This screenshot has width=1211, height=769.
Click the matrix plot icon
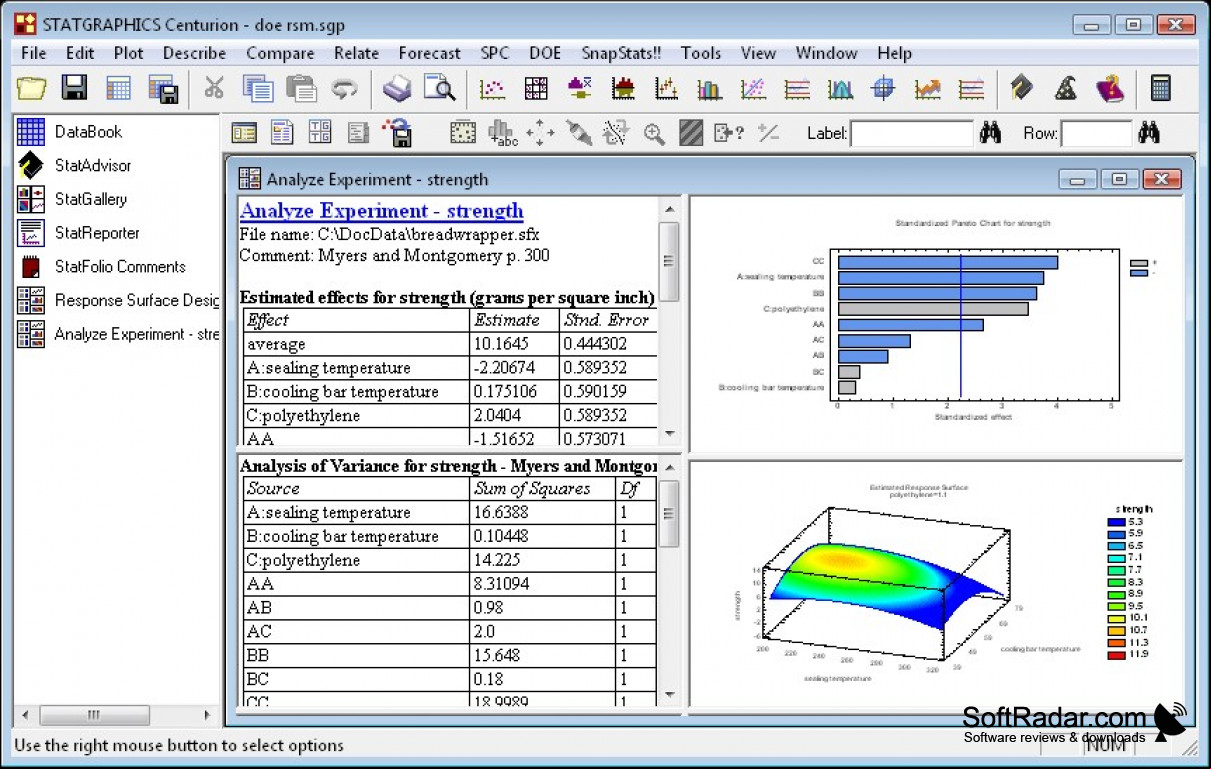[536, 88]
